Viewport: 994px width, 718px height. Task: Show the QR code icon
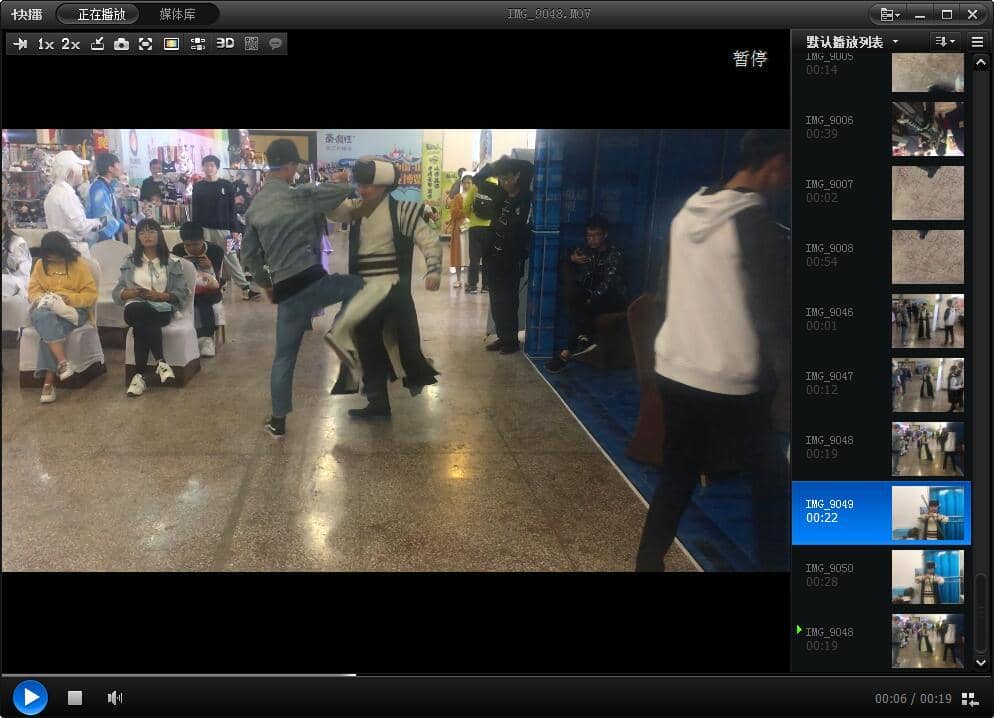click(x=252, y=44)
